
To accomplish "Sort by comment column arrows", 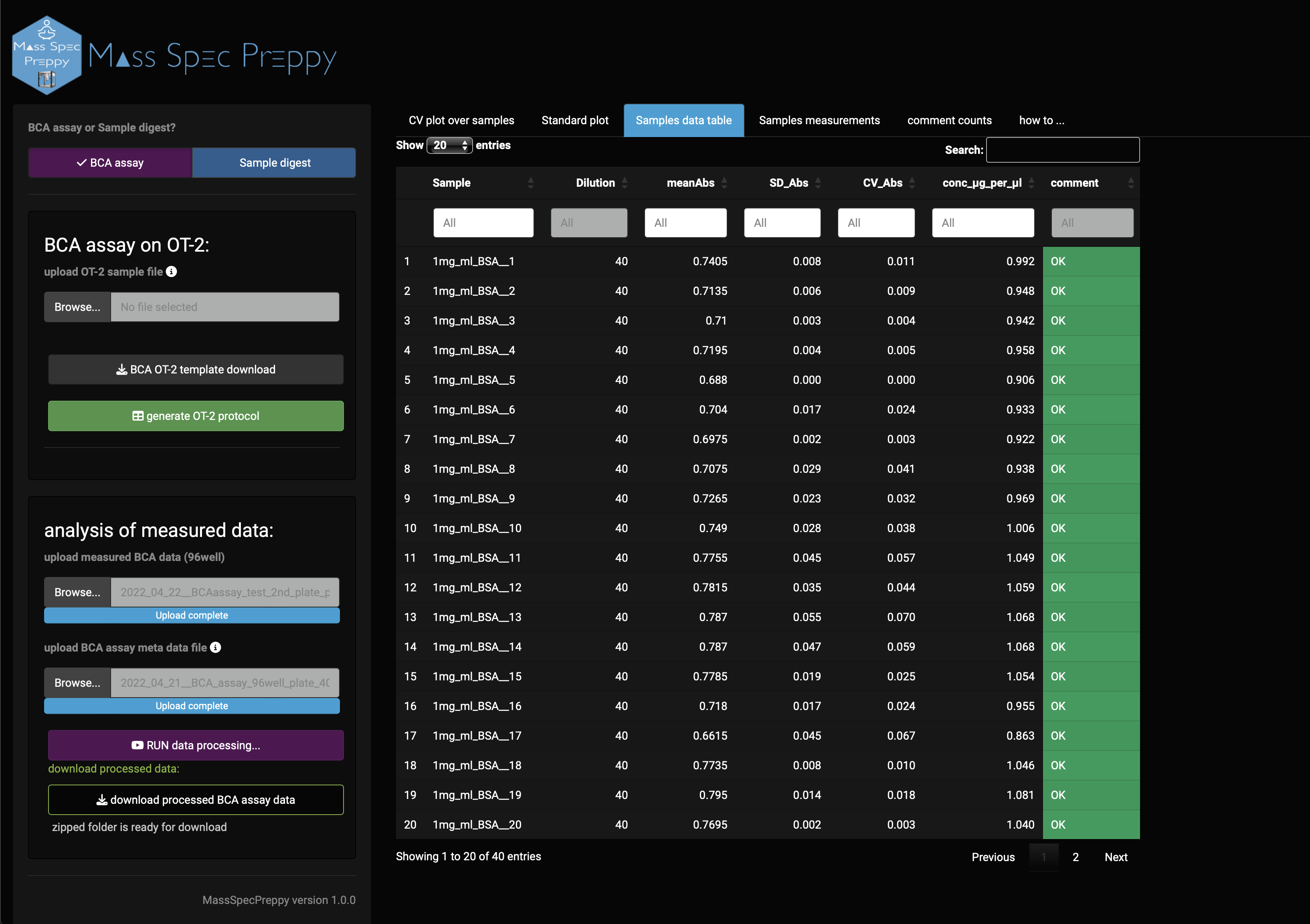I will (x=1130, y=183).
